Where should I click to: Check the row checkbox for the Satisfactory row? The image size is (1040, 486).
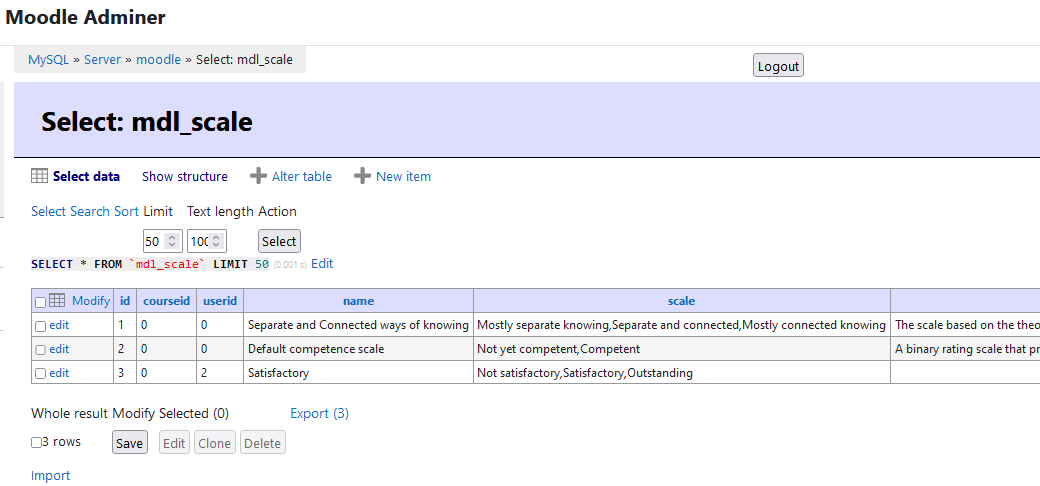click(40, 374)
